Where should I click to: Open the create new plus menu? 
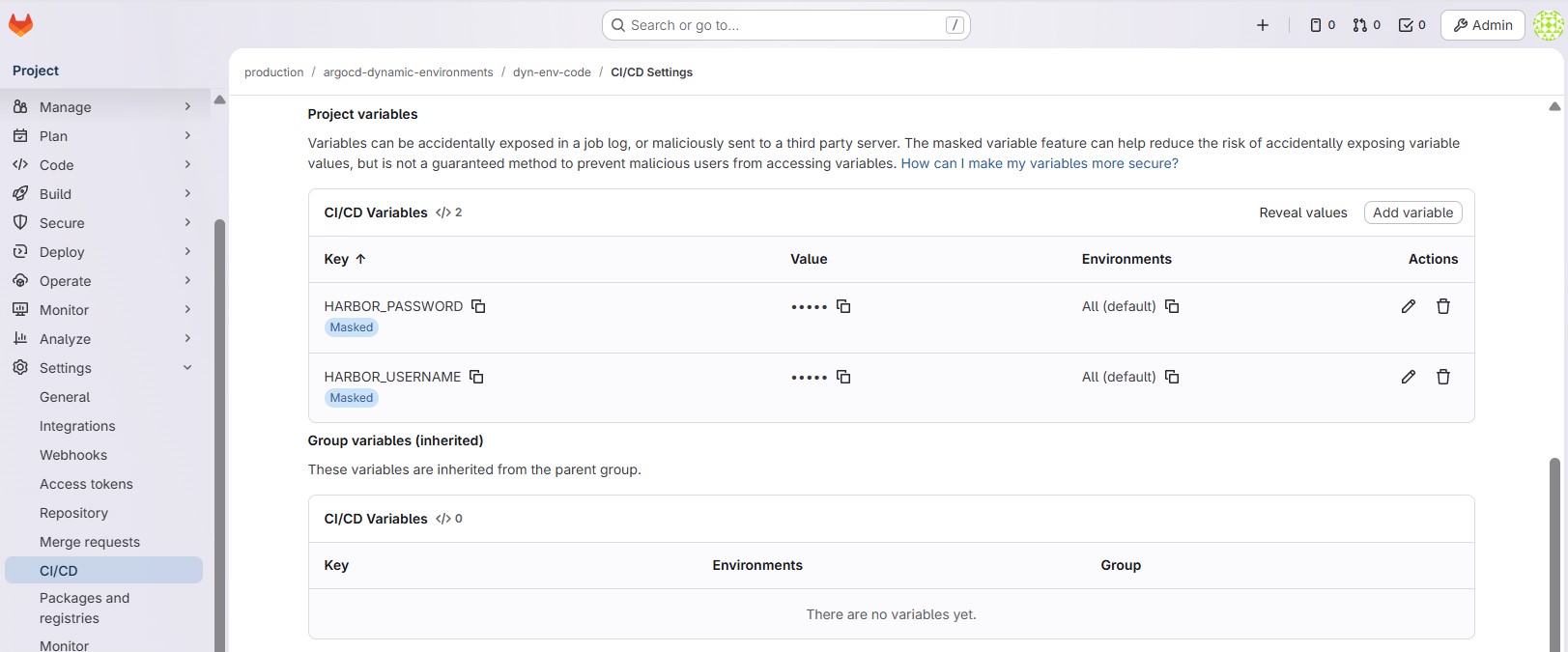coord(1262,25)
